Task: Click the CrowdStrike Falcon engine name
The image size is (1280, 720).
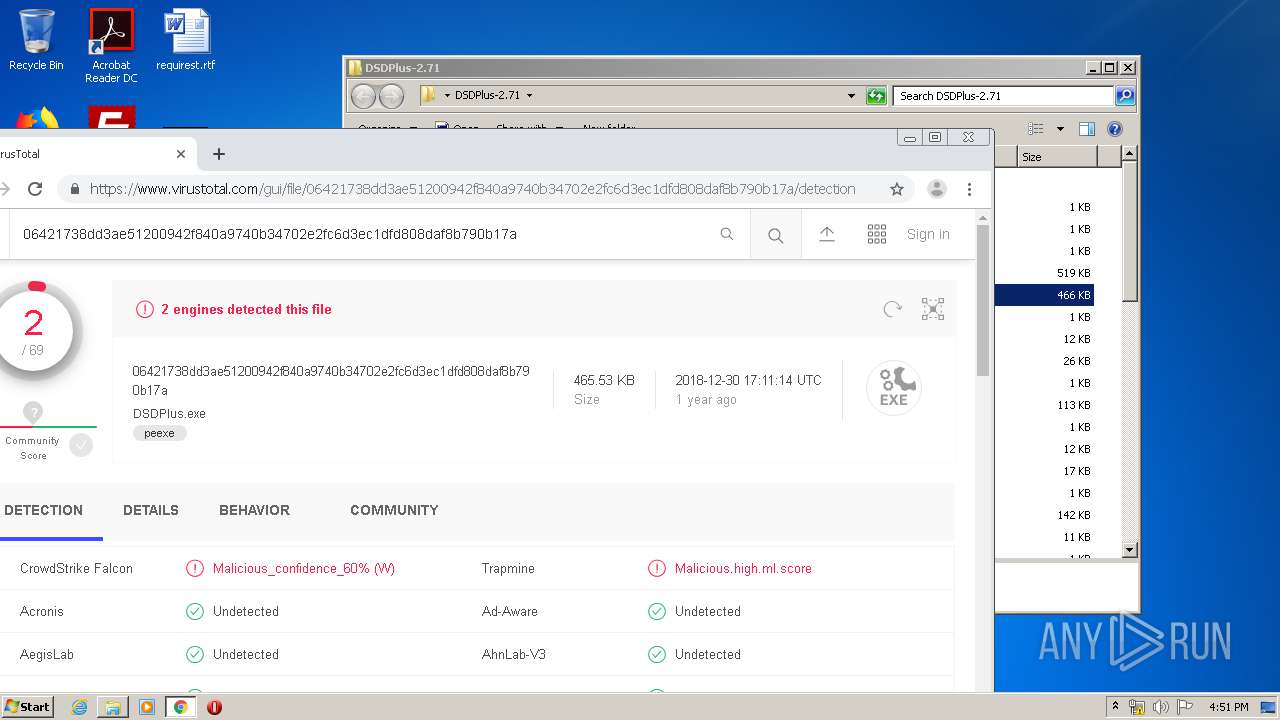Action: (x=76, y=568)
